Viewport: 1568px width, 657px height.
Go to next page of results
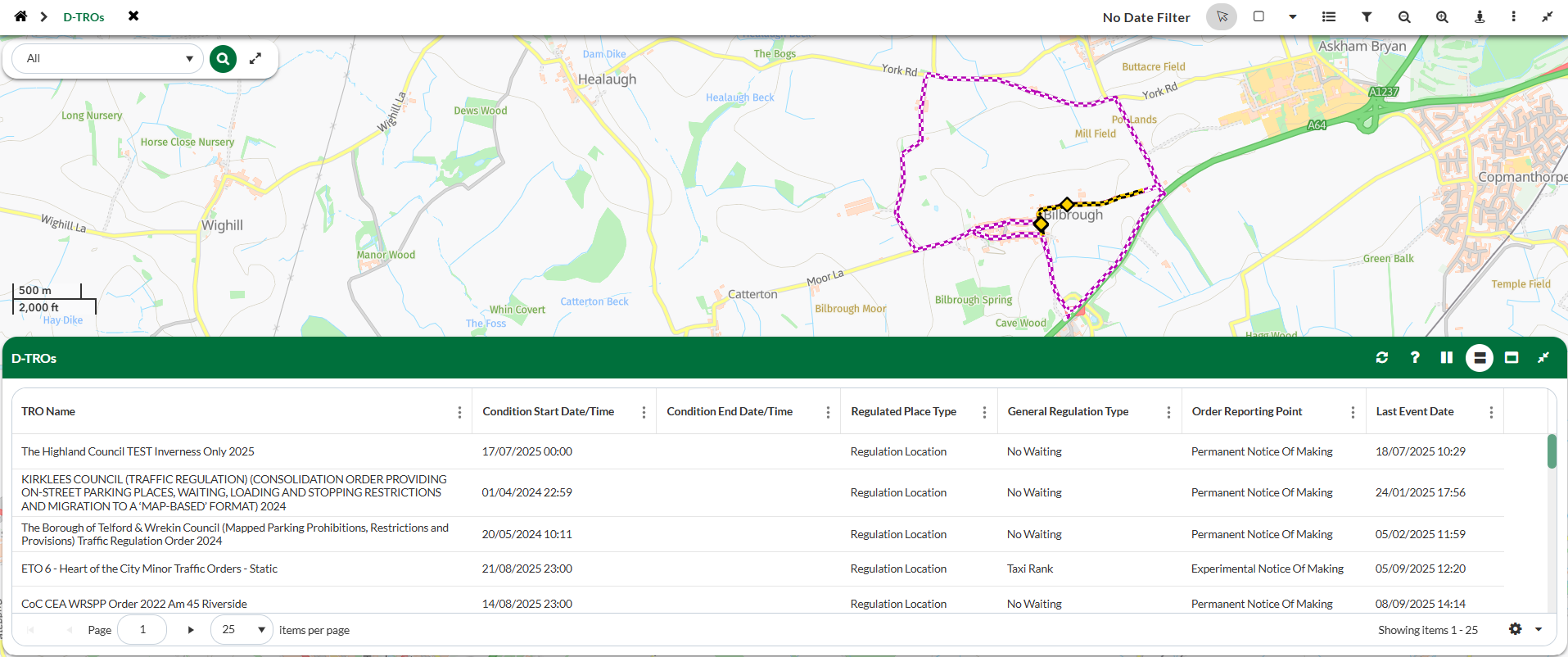pyautogui.click(x=191, y=630)
